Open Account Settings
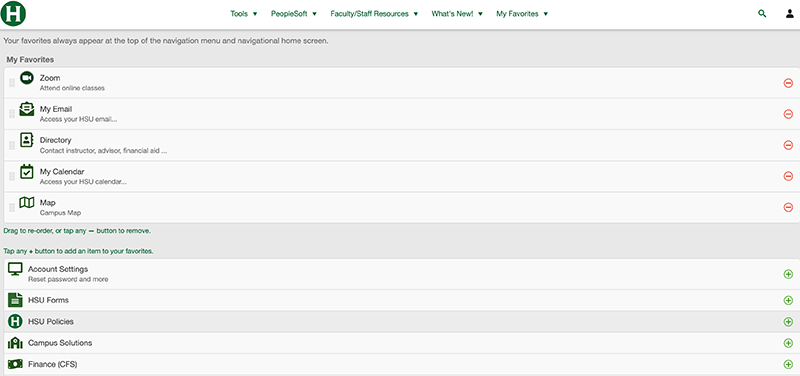Image resolution: width=800 pixels, height=376 pixels. tap(58, 269)
